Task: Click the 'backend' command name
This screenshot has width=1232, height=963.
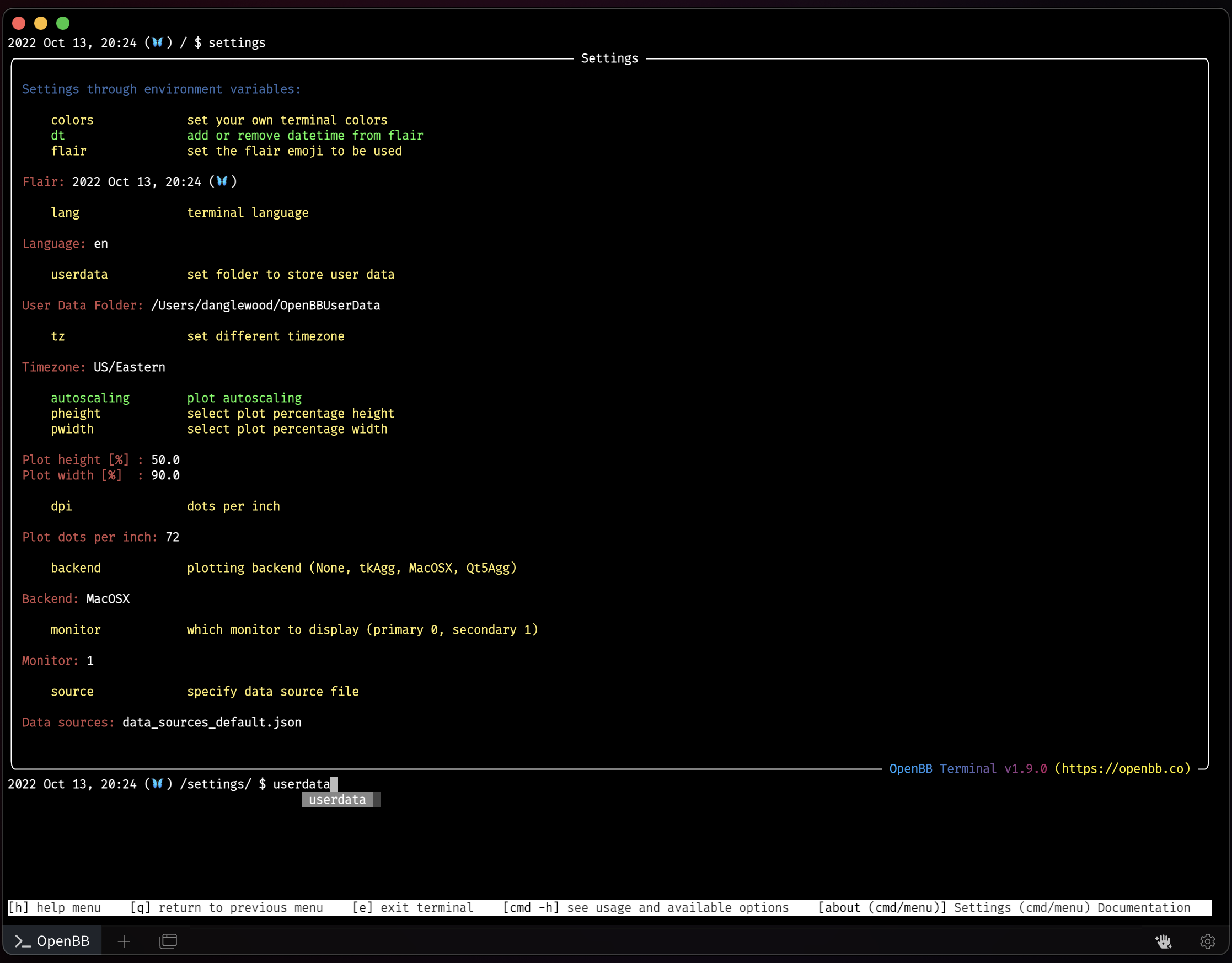Action: (76, 568)
